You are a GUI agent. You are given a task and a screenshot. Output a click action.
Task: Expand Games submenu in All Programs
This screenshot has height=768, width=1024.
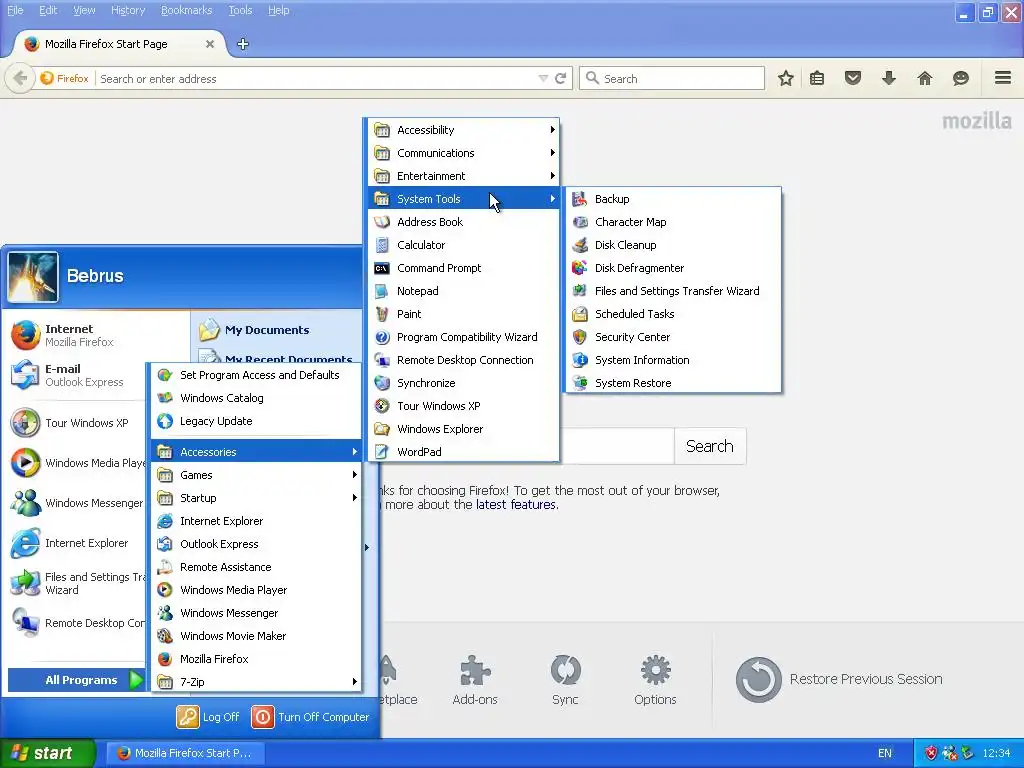click(257, 475)
